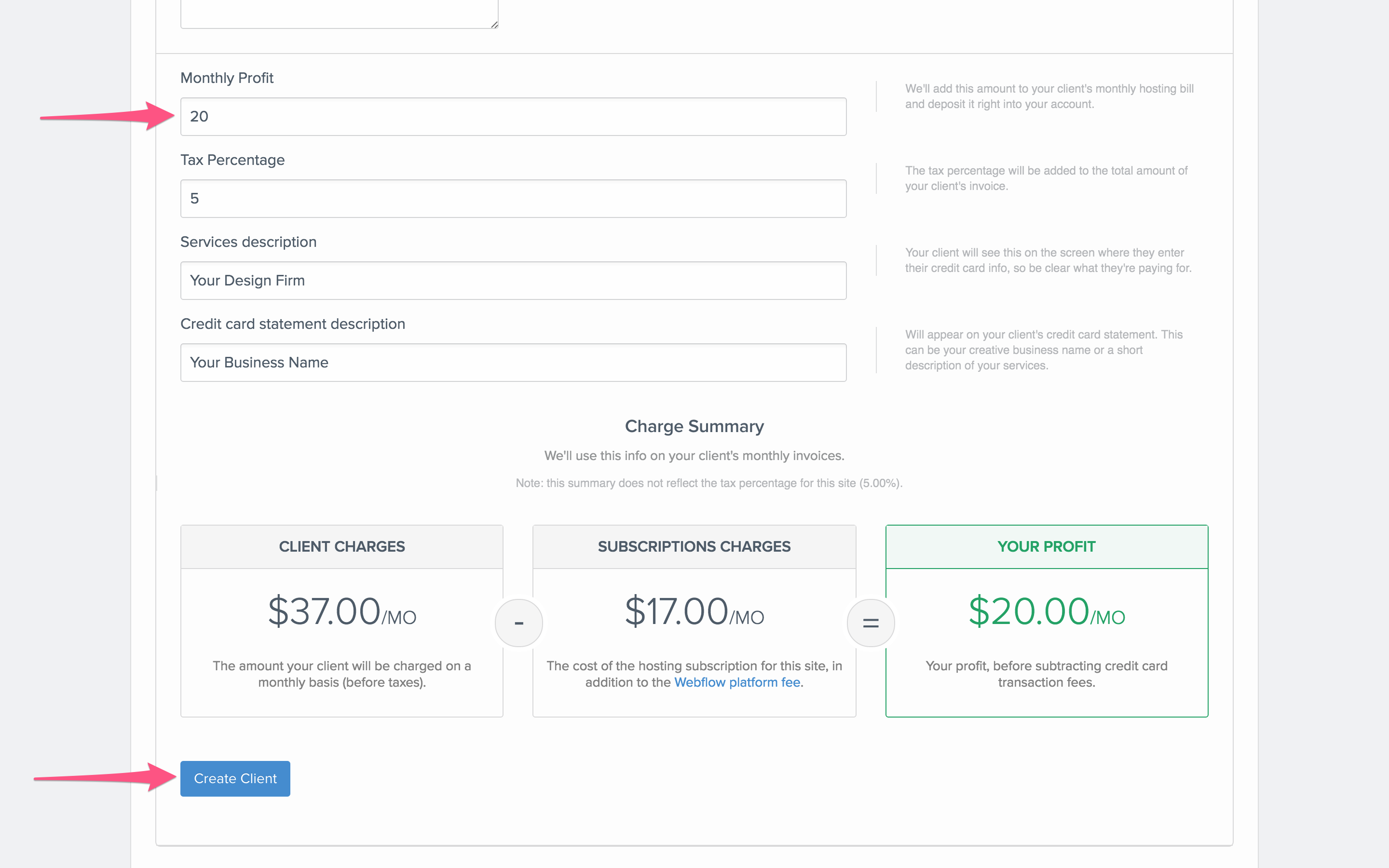
Task: Click the minus sign circle icon
Action: [519, 623]
